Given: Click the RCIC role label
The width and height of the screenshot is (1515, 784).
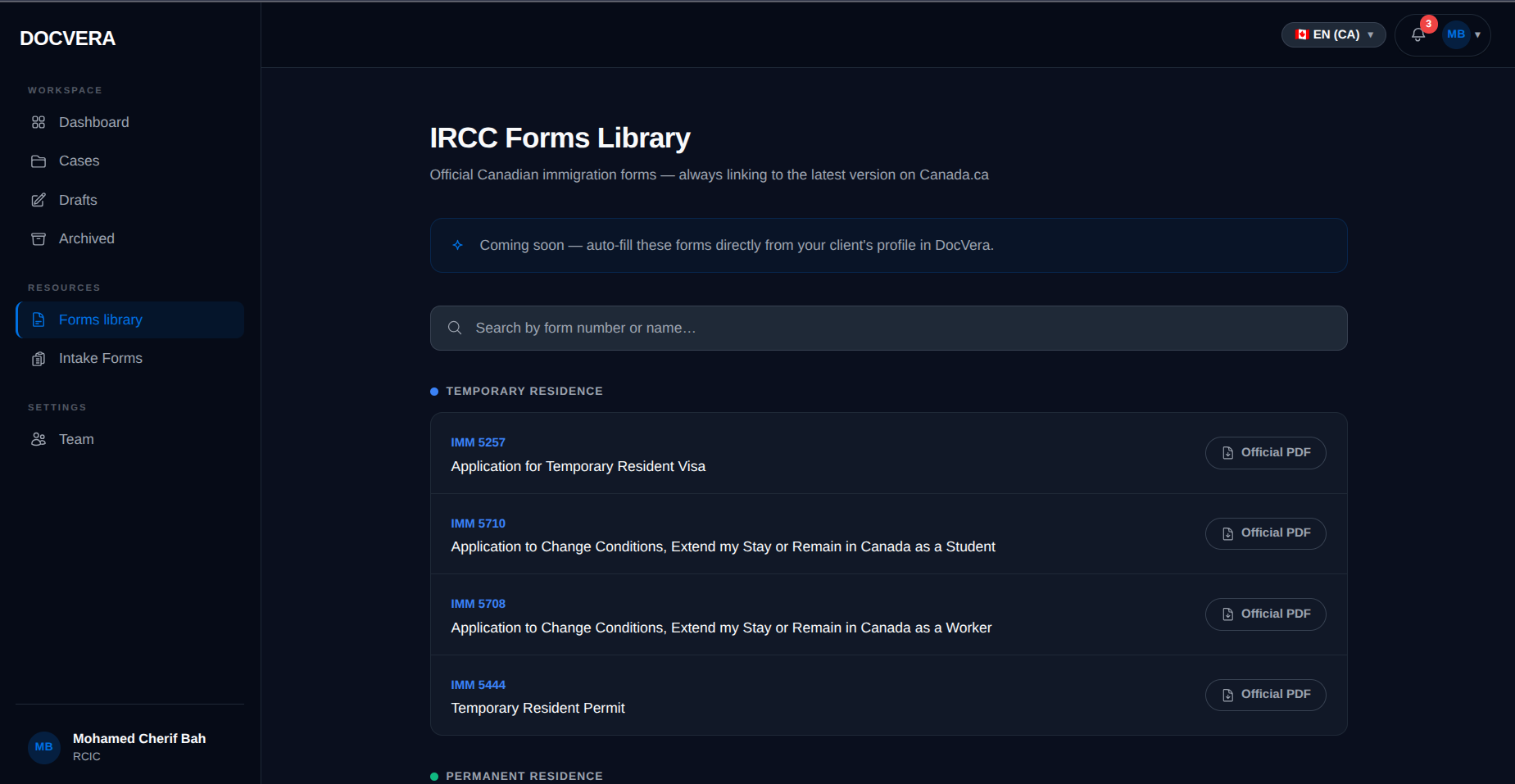Looking at the screenshot, I should (87, 757).
